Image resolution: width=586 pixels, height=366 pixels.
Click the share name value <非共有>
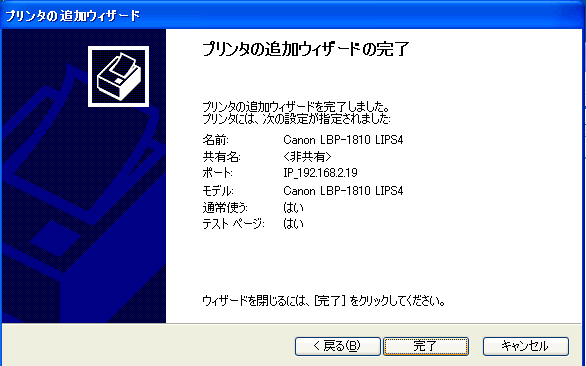[307, 156]
